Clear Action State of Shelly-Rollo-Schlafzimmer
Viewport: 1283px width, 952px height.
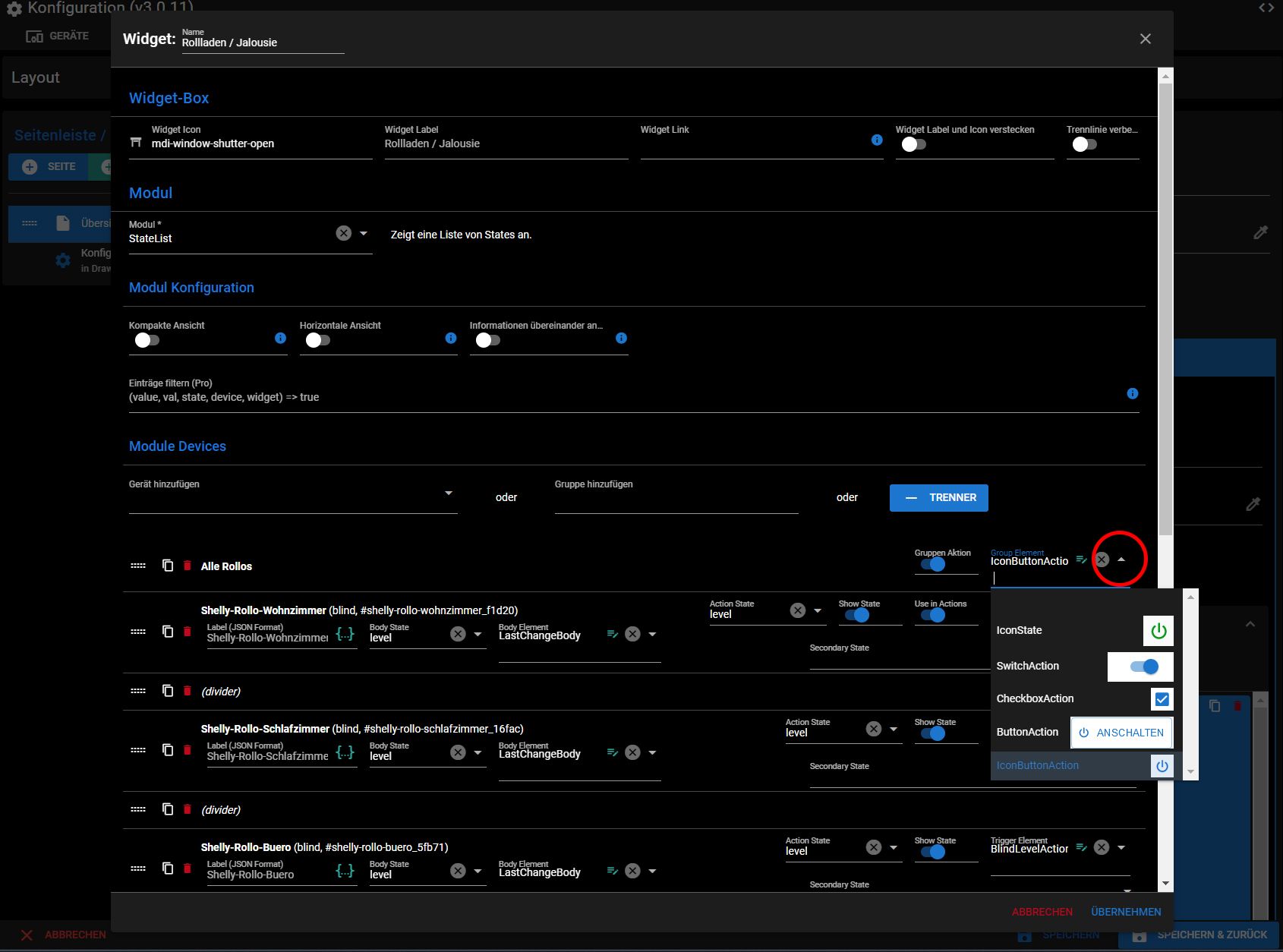click(x=874, y=729)
